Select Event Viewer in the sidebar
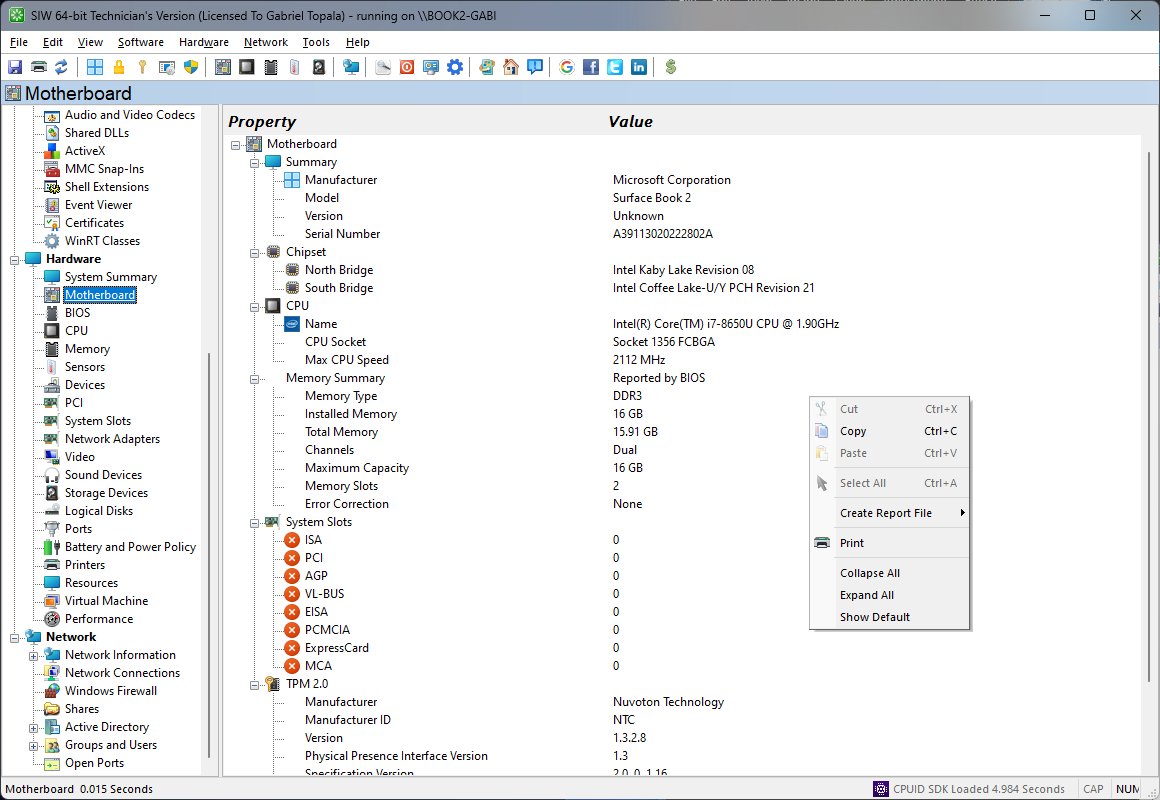Screen dimensions: 1160x800 coord(98,204)
